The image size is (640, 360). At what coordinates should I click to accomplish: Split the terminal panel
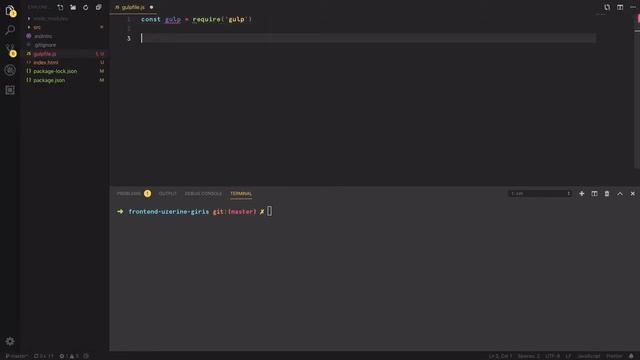pos(594,193)
